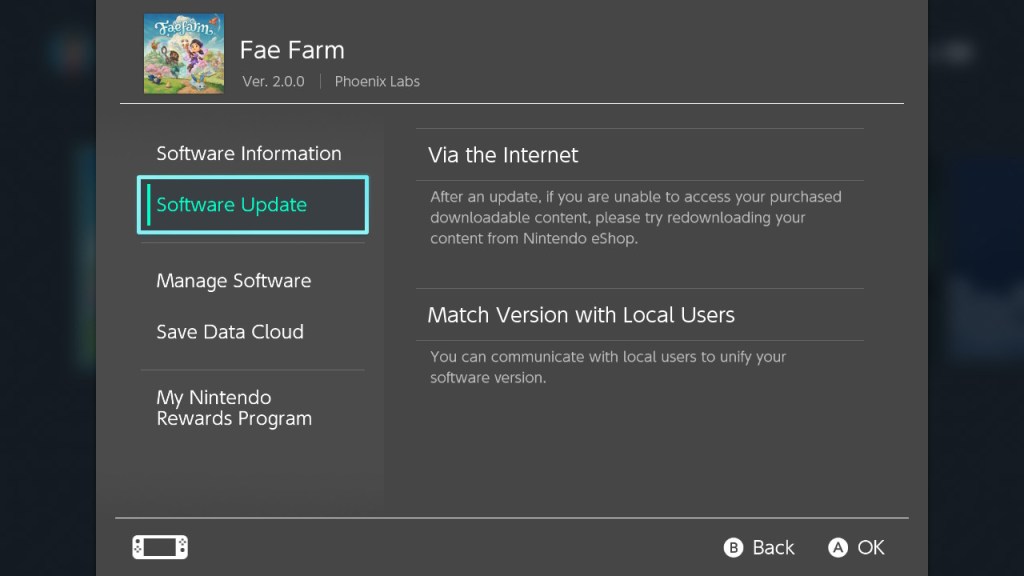Go to Manage Software
Screen dimensions: 1024x576
(233, 281)
